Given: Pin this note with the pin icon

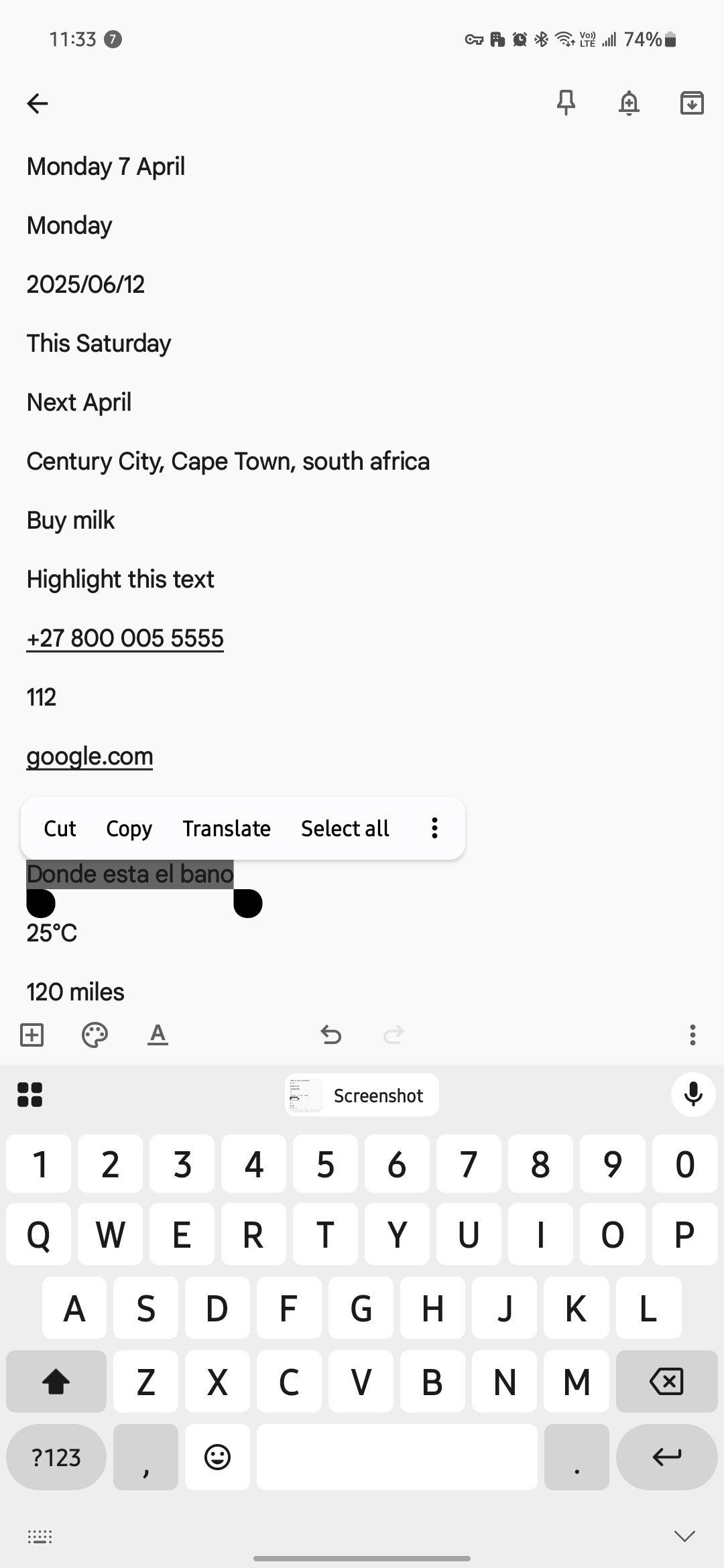Looking at the screenshot, I should (566, 103).
